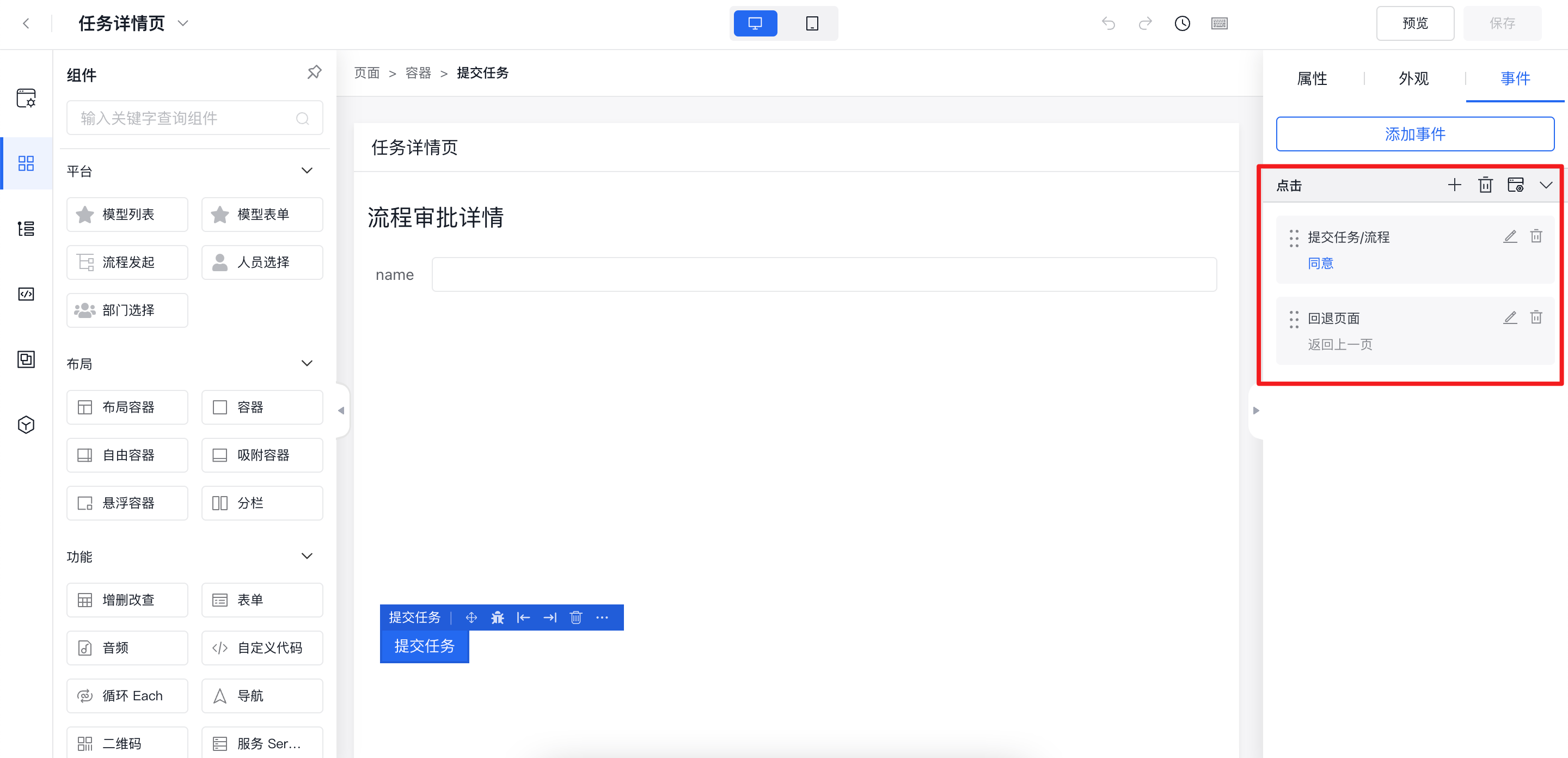This screenshot has width=1568, height=758.
Task: Switch to the 外观 tab
Action: [x=1413, y=78]
